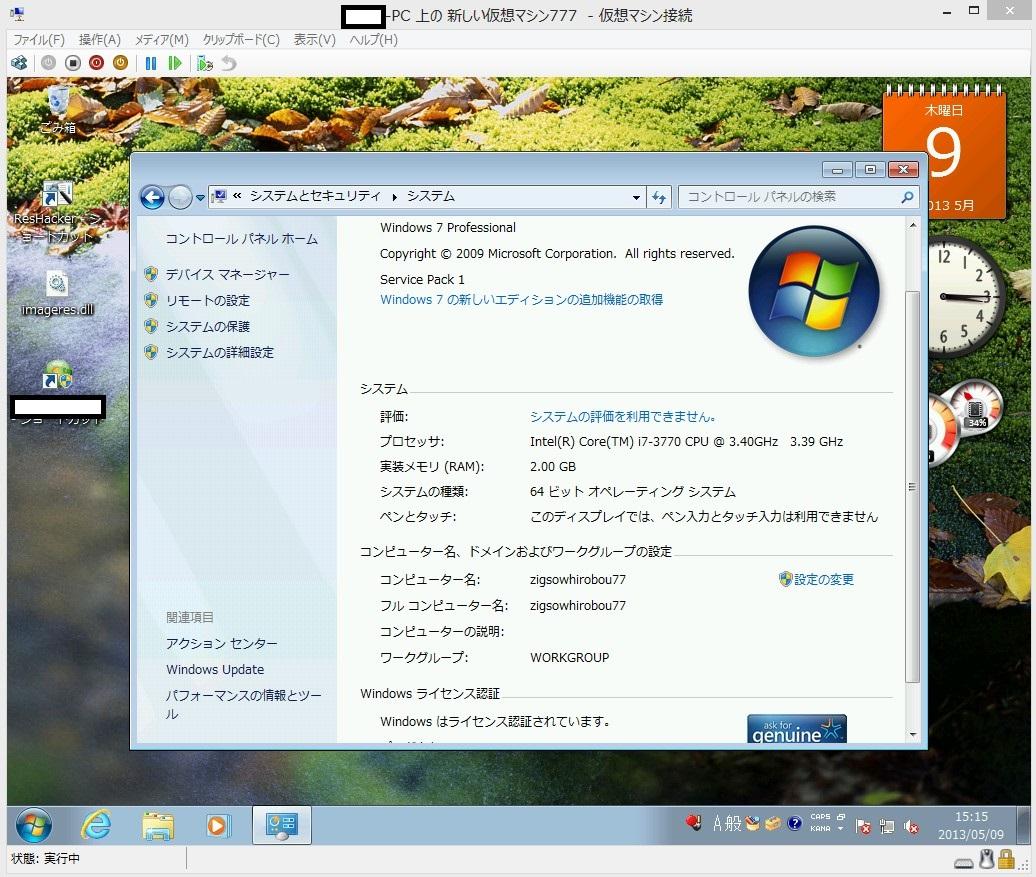
Task: Open システムの保護
Action: point(207,326)
